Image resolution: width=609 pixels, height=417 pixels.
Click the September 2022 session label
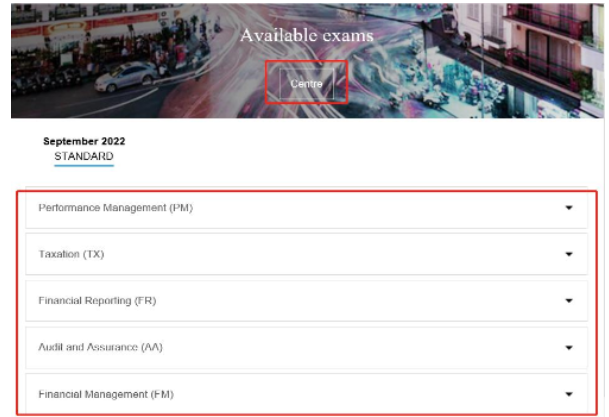(84, 141)
